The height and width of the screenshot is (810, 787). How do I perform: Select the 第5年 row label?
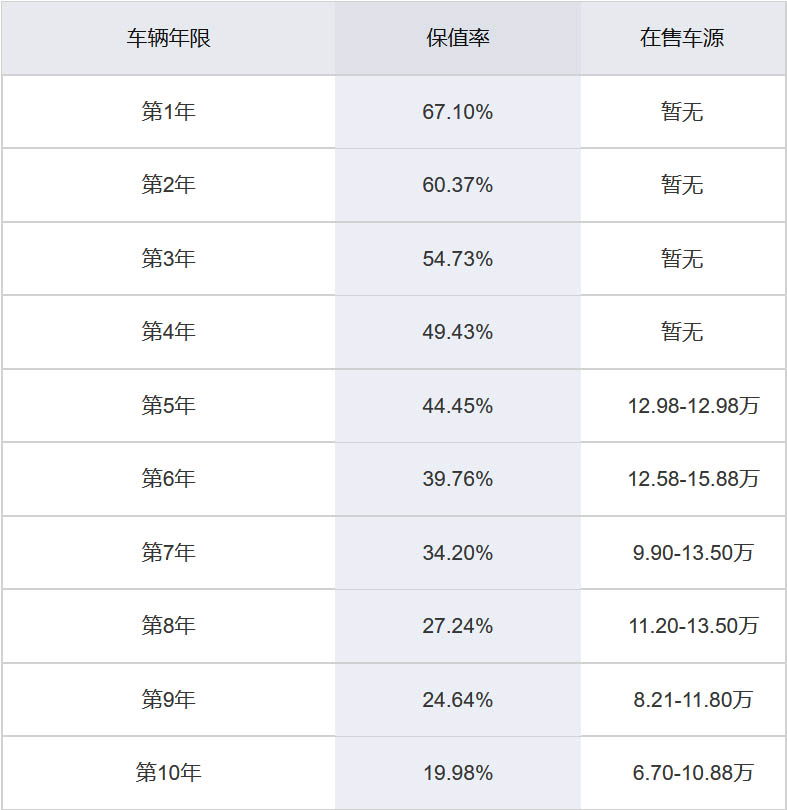168,406
